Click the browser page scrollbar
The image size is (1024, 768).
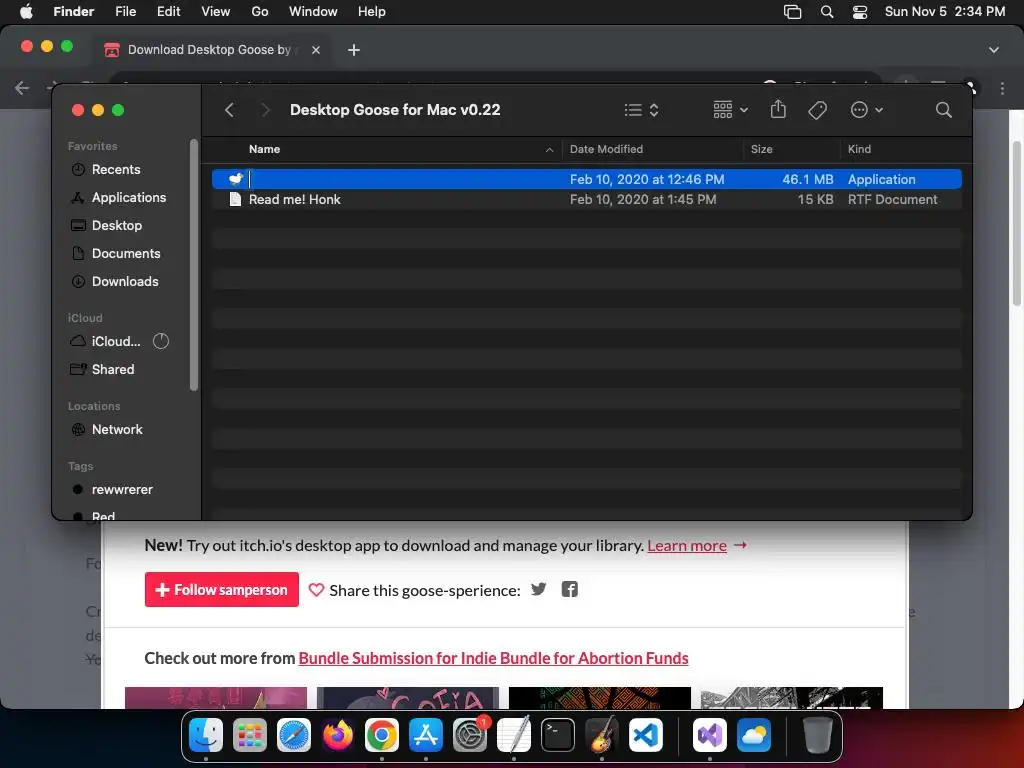click(x=1016, y=222)
